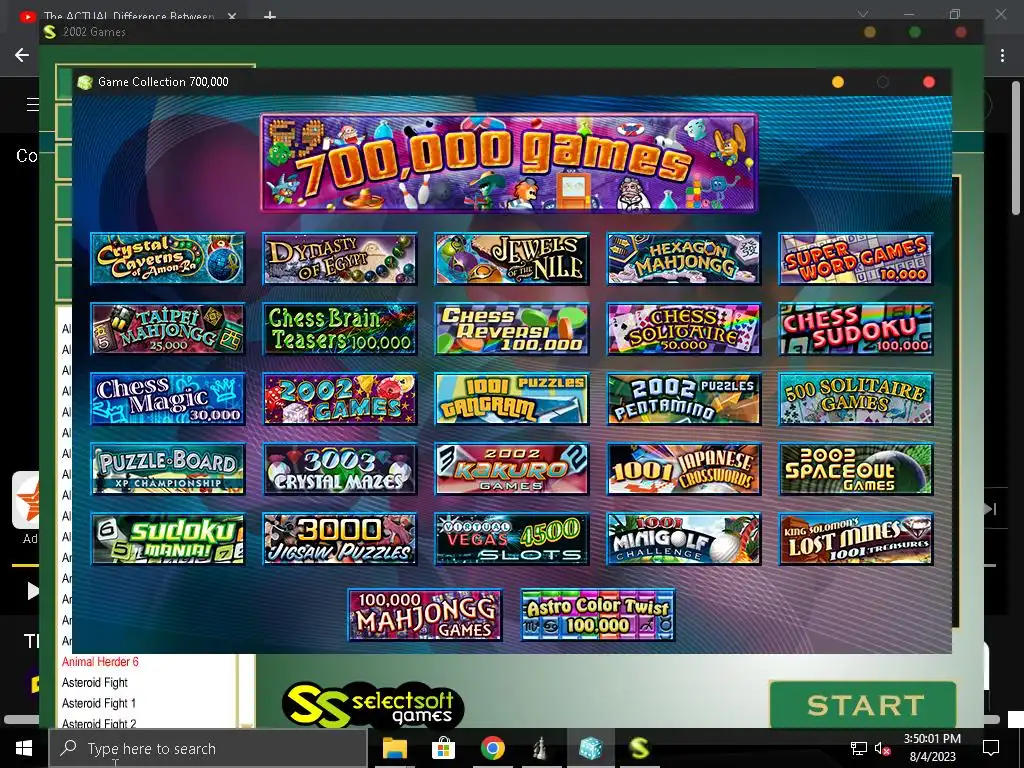Select Chess Solitaire 50,000 banner
The width and height of the screenshot is (1024, 768).
tap(684, 328)
